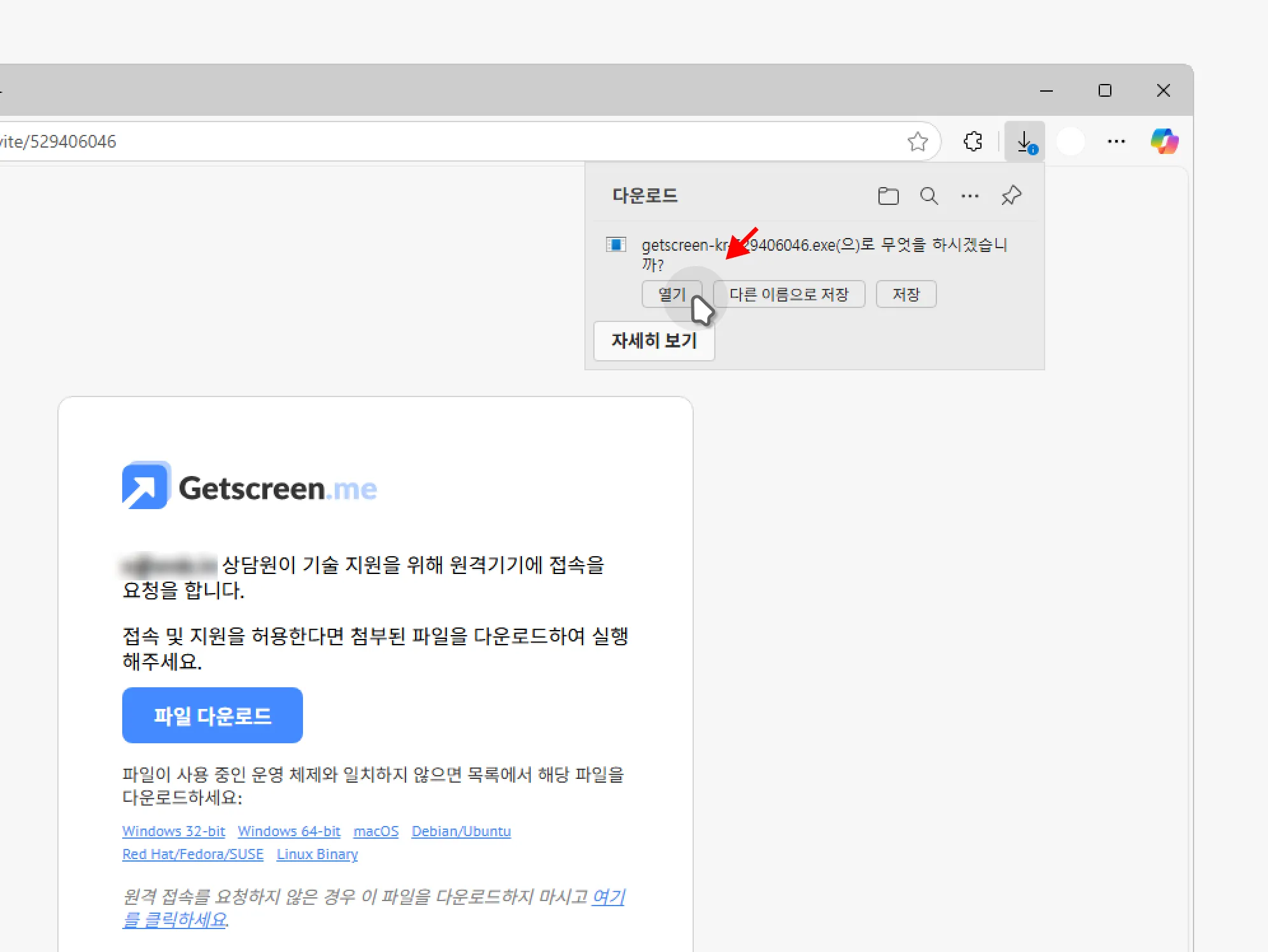1268x952 pixels.
Task: Open more options in downloads panel
Action: click(969, 196)
